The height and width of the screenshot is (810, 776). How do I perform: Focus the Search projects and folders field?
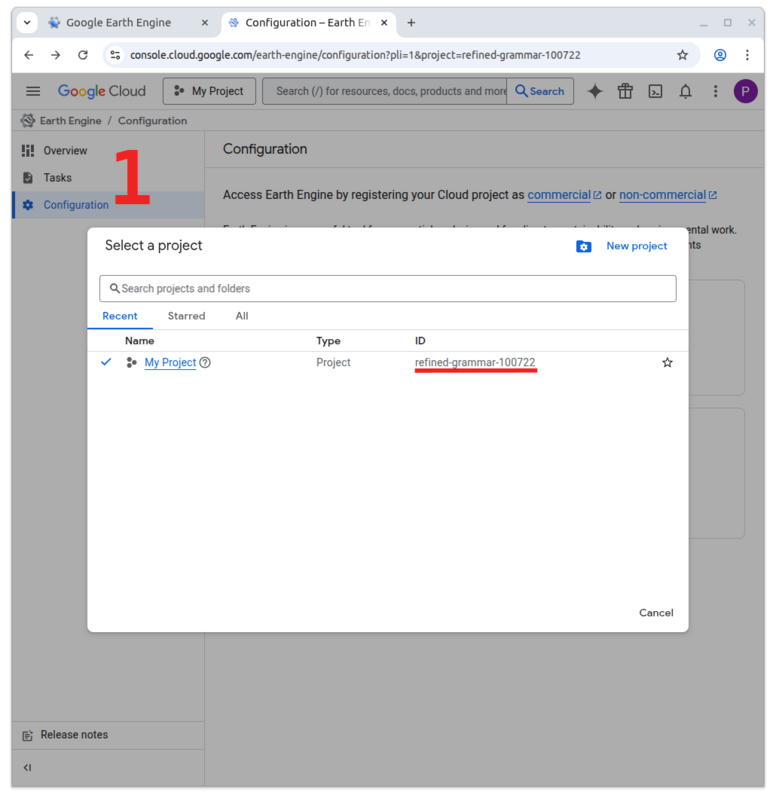388,288
